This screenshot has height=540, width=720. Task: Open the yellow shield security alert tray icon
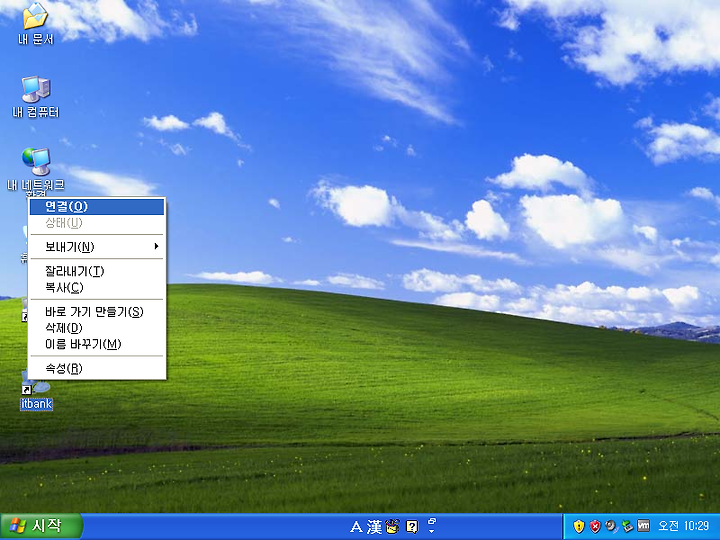(579, 526)
